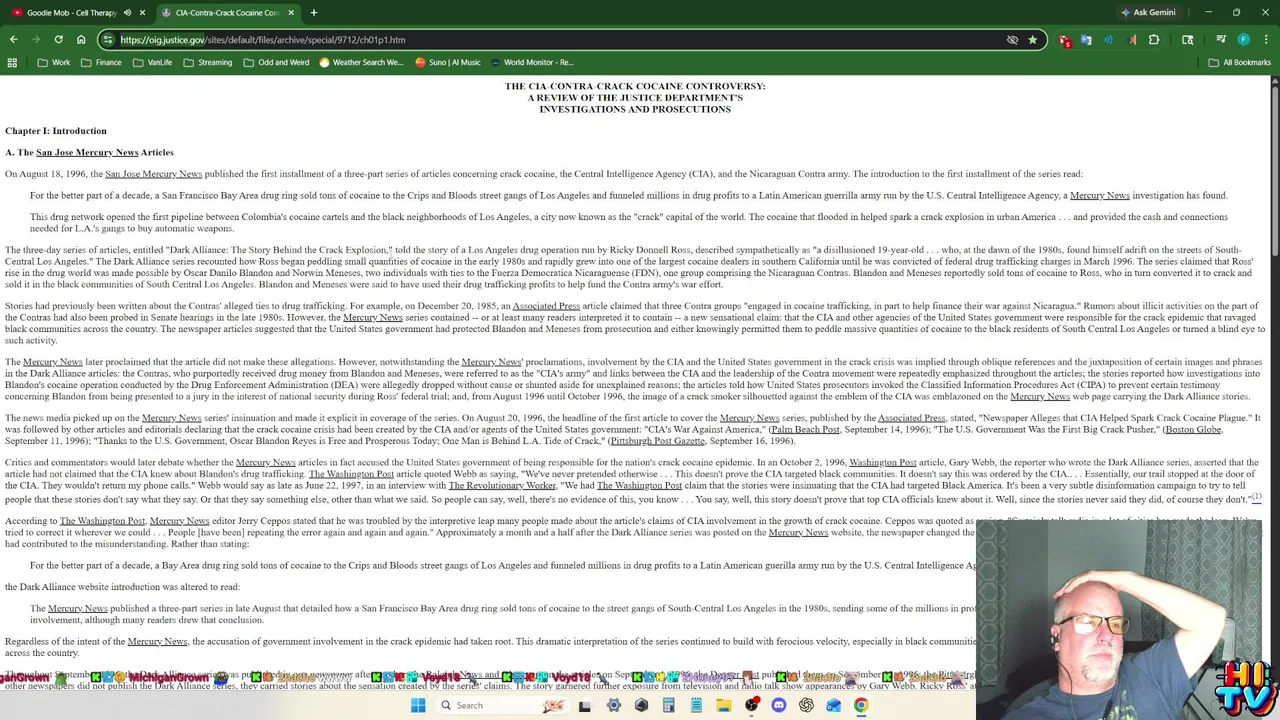Screen dimensions: 1280x720
Task: Open the apps grid in bookmarks bar
Action: (12, 62)
